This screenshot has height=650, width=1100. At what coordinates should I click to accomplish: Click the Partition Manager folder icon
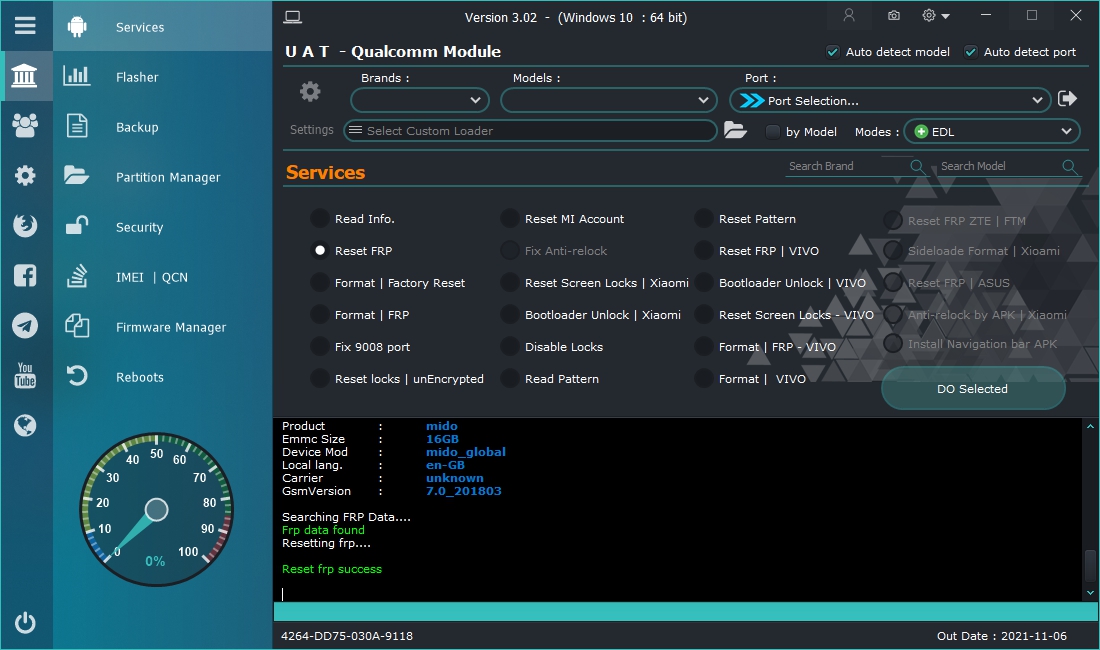tap(76, 175)
